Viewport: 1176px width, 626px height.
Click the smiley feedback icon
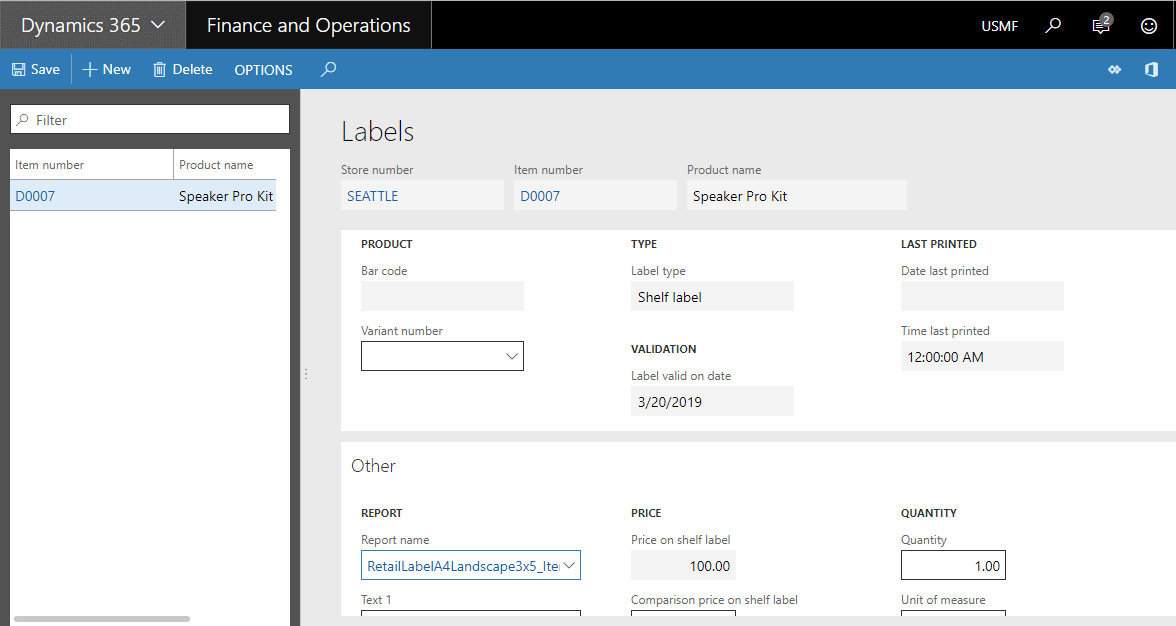click(x=1149, y=26)
